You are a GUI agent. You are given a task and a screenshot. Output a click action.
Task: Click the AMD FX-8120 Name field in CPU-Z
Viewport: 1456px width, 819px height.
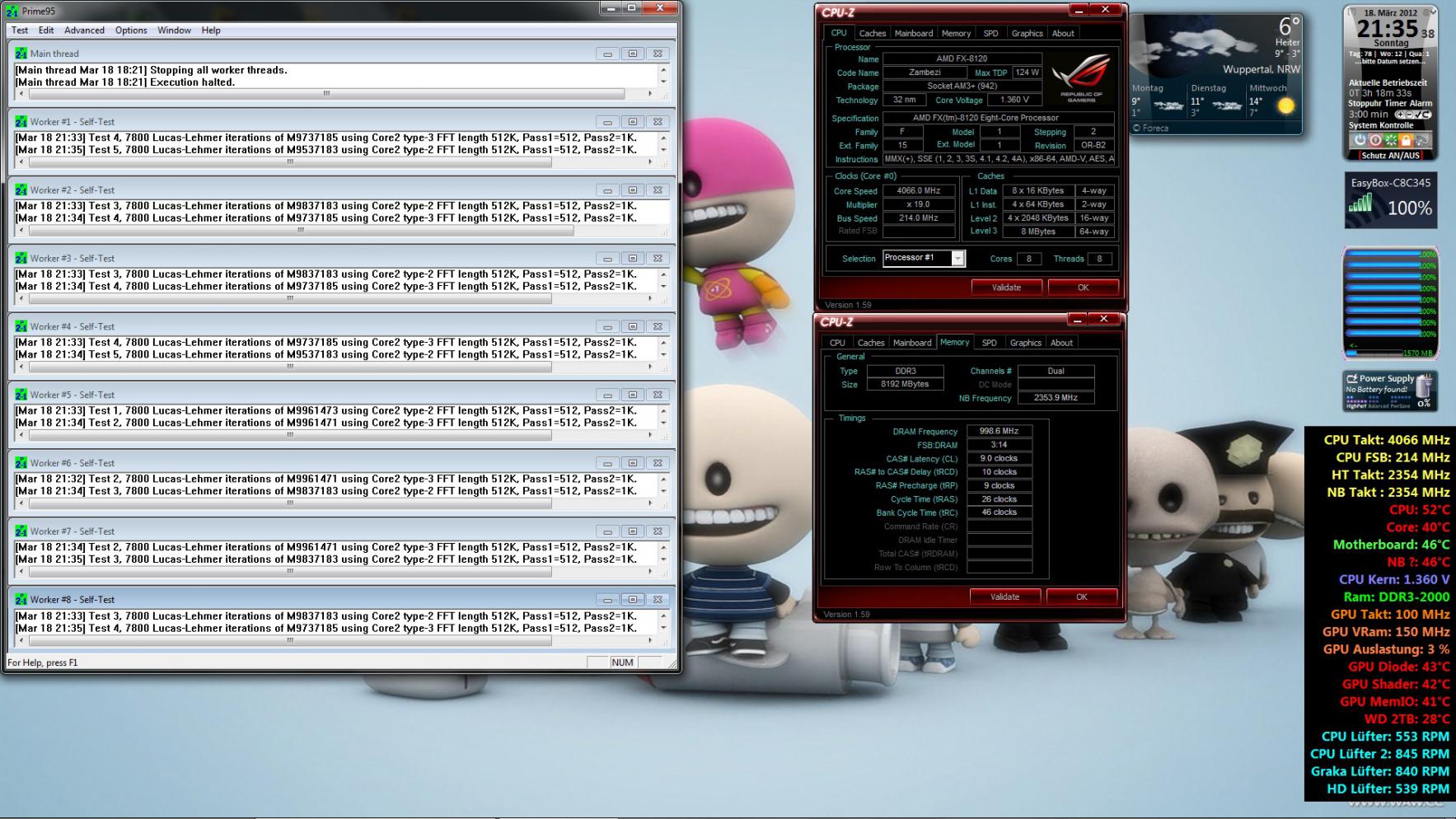pyautogui.click(x=962, y=59)
